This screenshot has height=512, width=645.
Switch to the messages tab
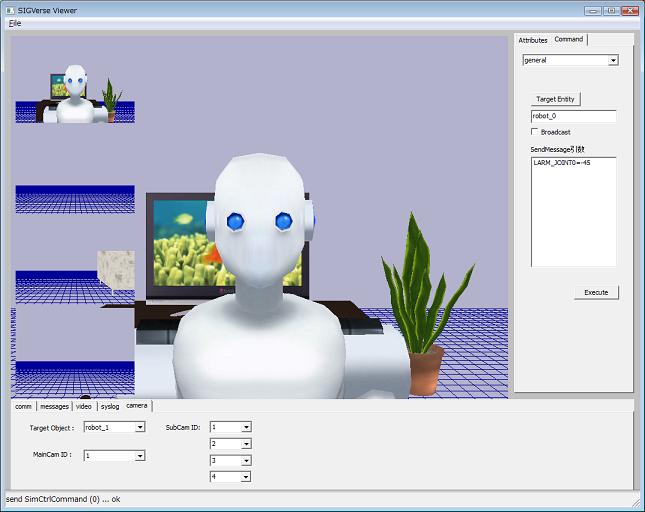point(54,406)
